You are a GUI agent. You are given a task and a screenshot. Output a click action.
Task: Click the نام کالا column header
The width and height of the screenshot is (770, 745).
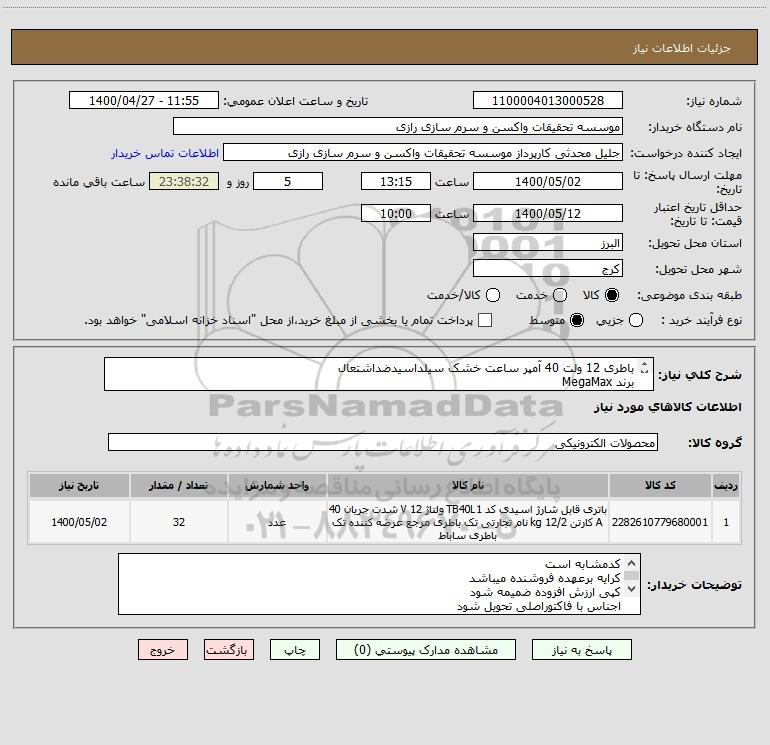tap(468, 485)
